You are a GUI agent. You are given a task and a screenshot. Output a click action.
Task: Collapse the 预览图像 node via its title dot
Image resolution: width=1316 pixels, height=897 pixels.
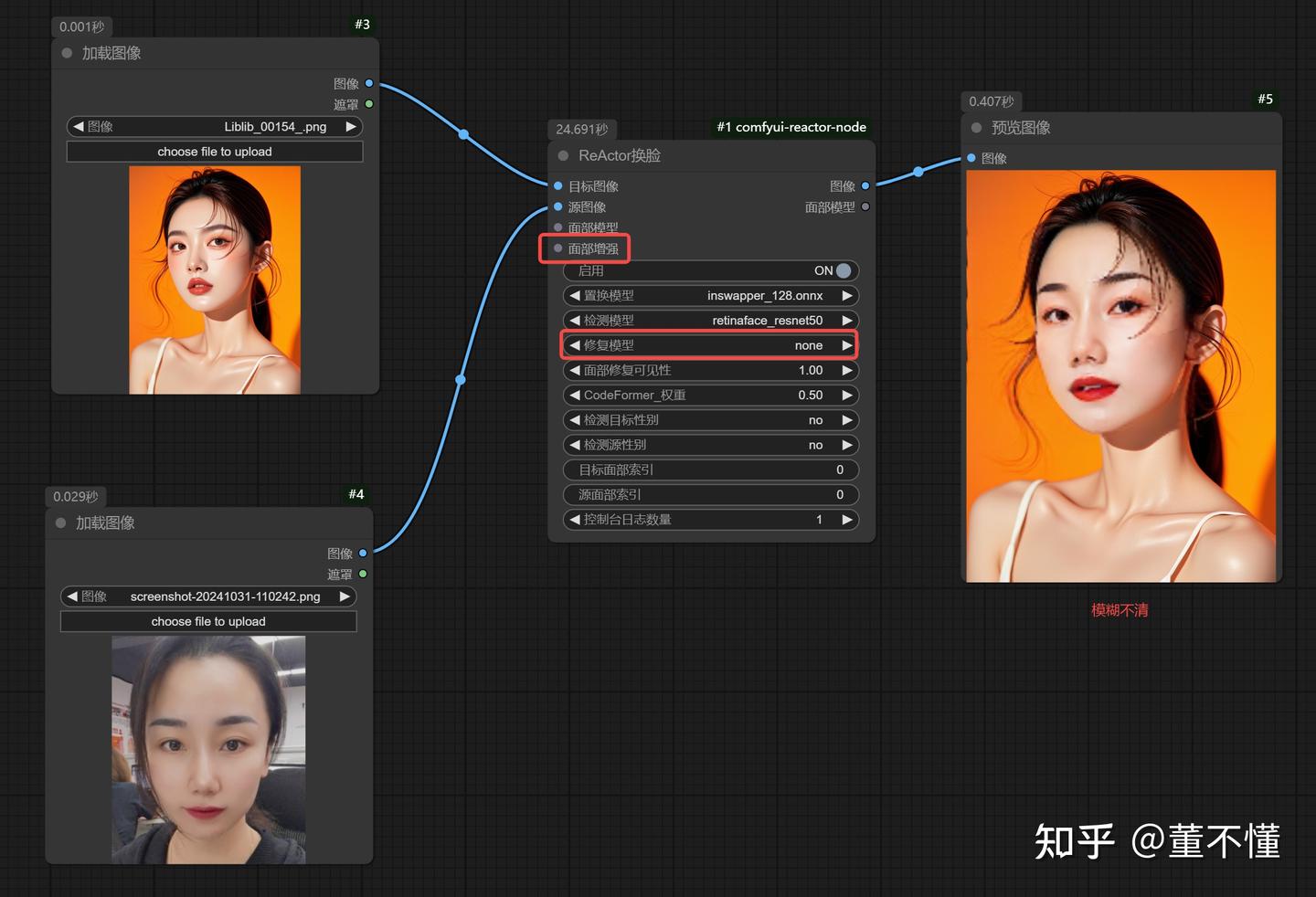coord(975,128)
